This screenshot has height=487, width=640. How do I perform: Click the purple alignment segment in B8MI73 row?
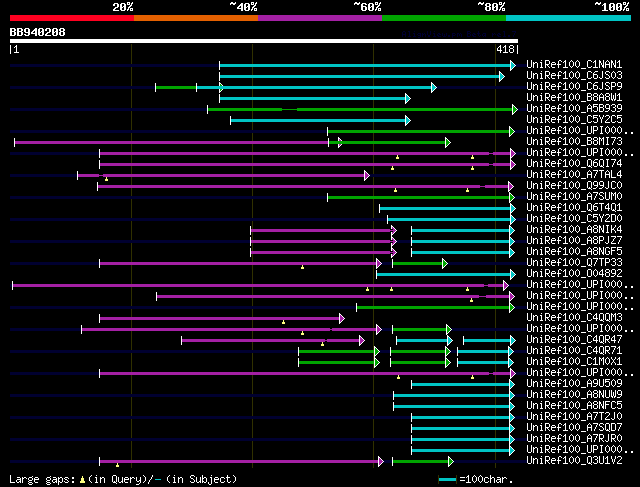[x=171, y=142]
